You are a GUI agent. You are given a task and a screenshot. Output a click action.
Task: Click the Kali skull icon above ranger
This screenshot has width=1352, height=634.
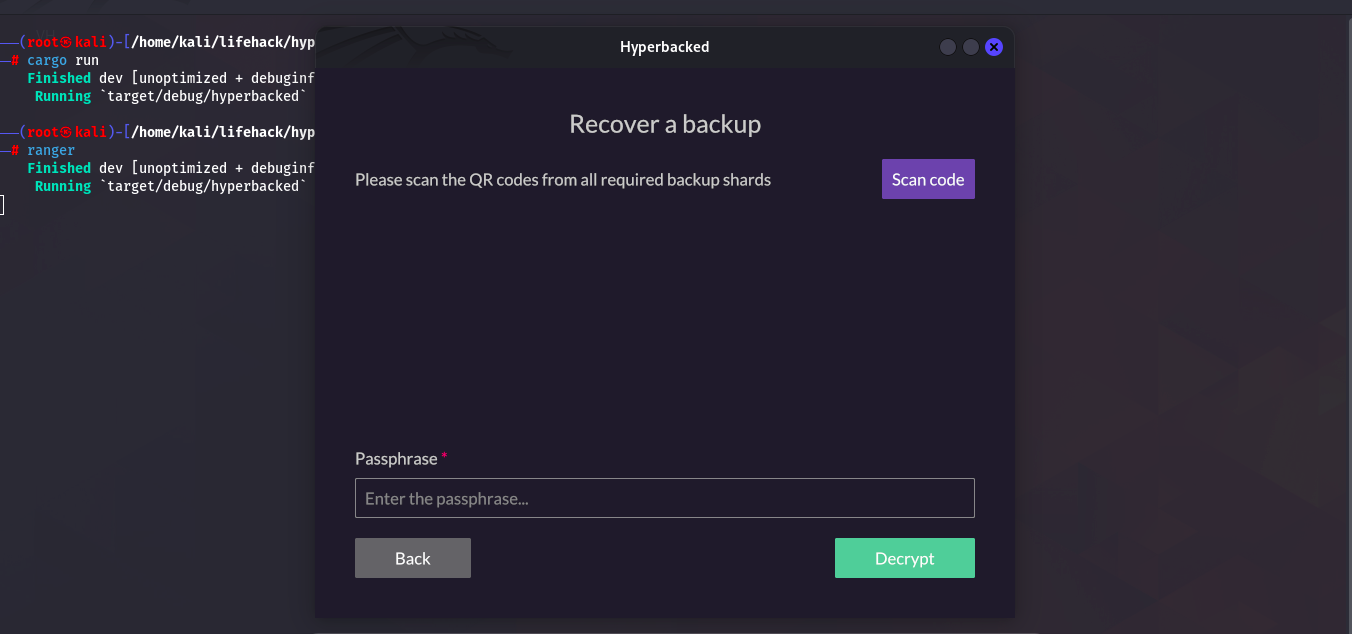click(x=67, y=132)
